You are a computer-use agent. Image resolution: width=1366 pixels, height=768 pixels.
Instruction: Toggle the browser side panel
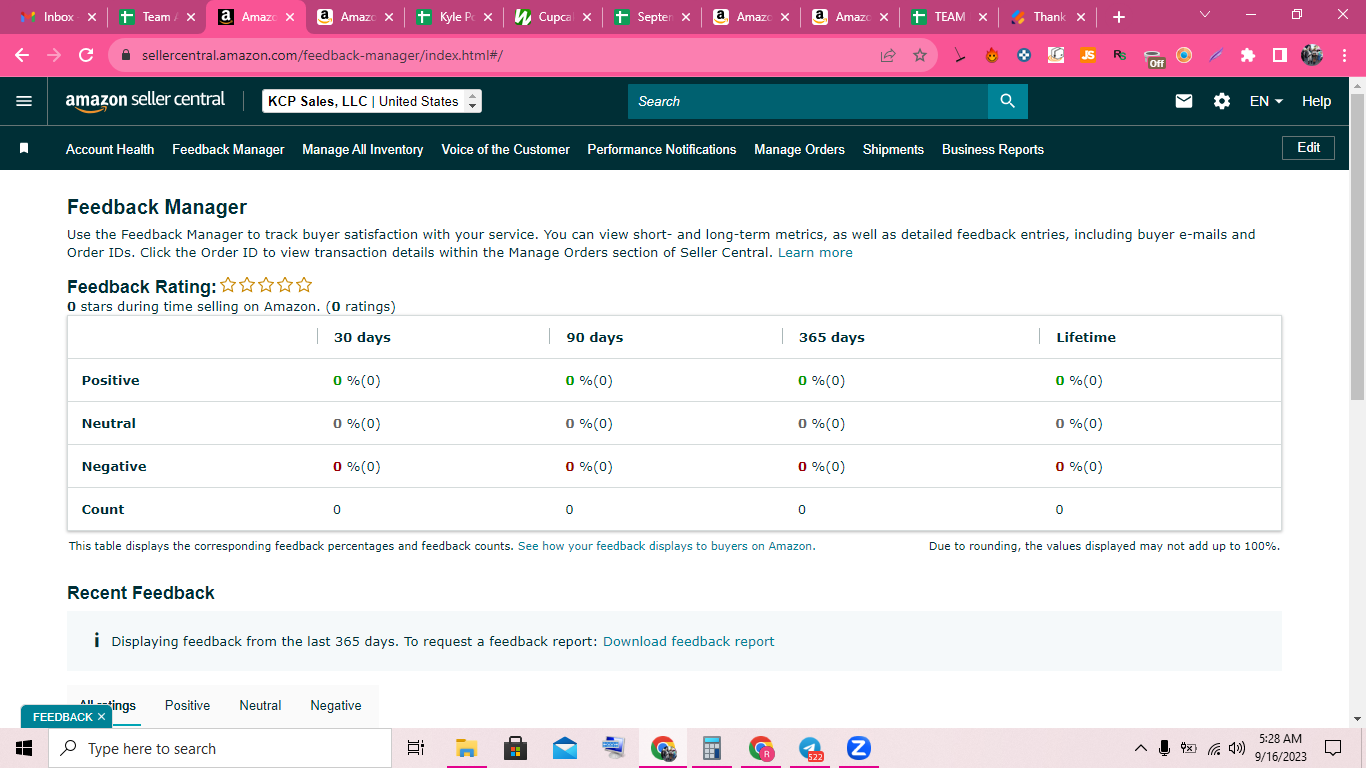coord(1280,56)
